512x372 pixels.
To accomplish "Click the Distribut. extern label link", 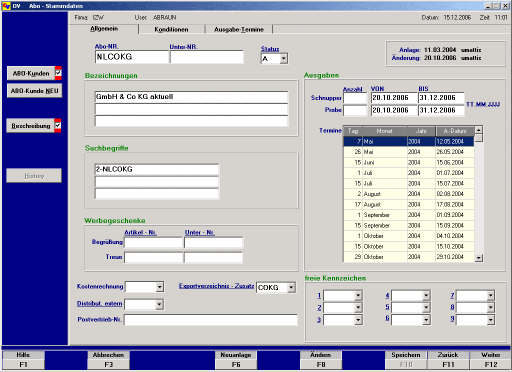I will pos(99,303).
